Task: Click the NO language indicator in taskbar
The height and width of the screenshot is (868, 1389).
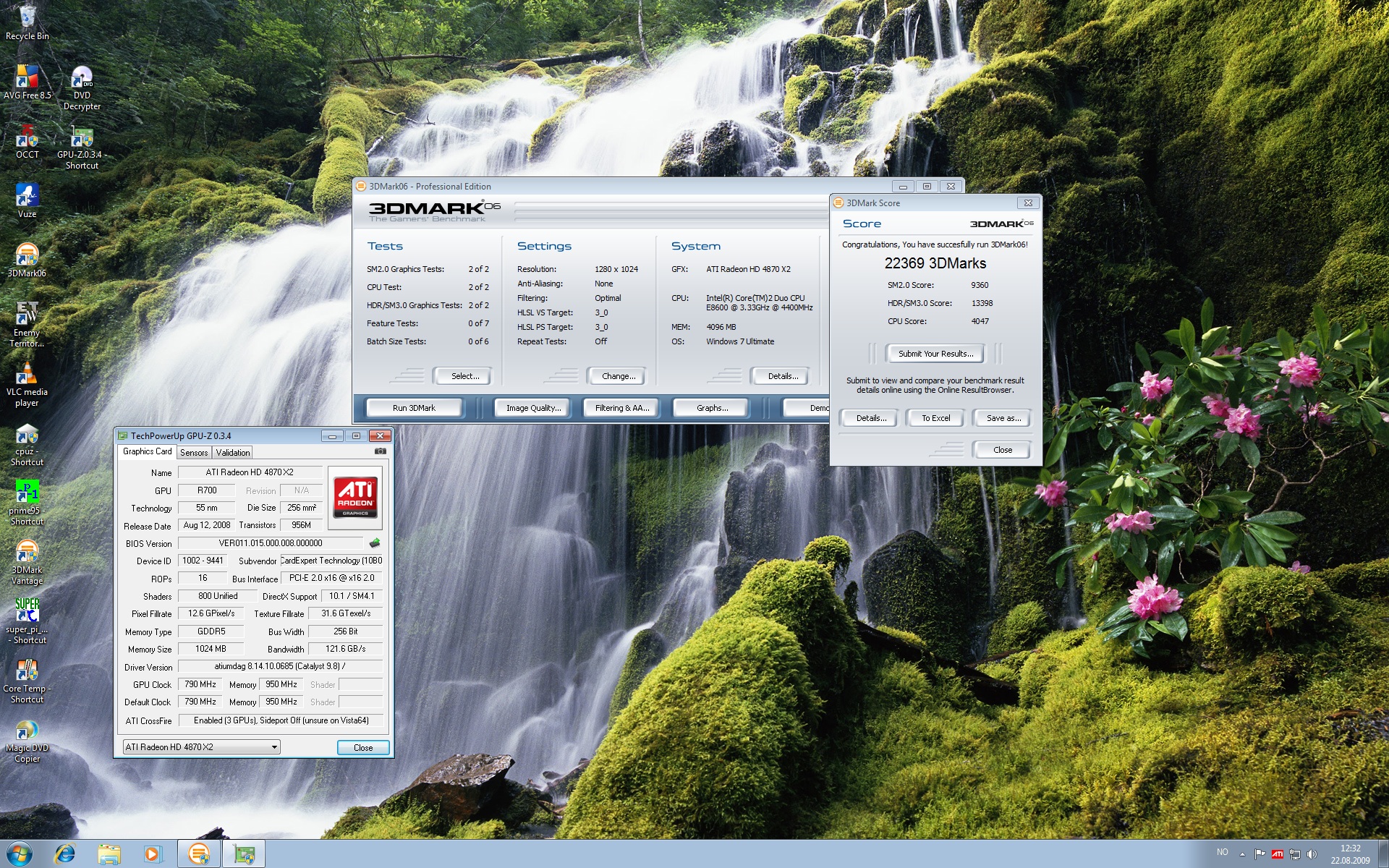Action: 1222,852
